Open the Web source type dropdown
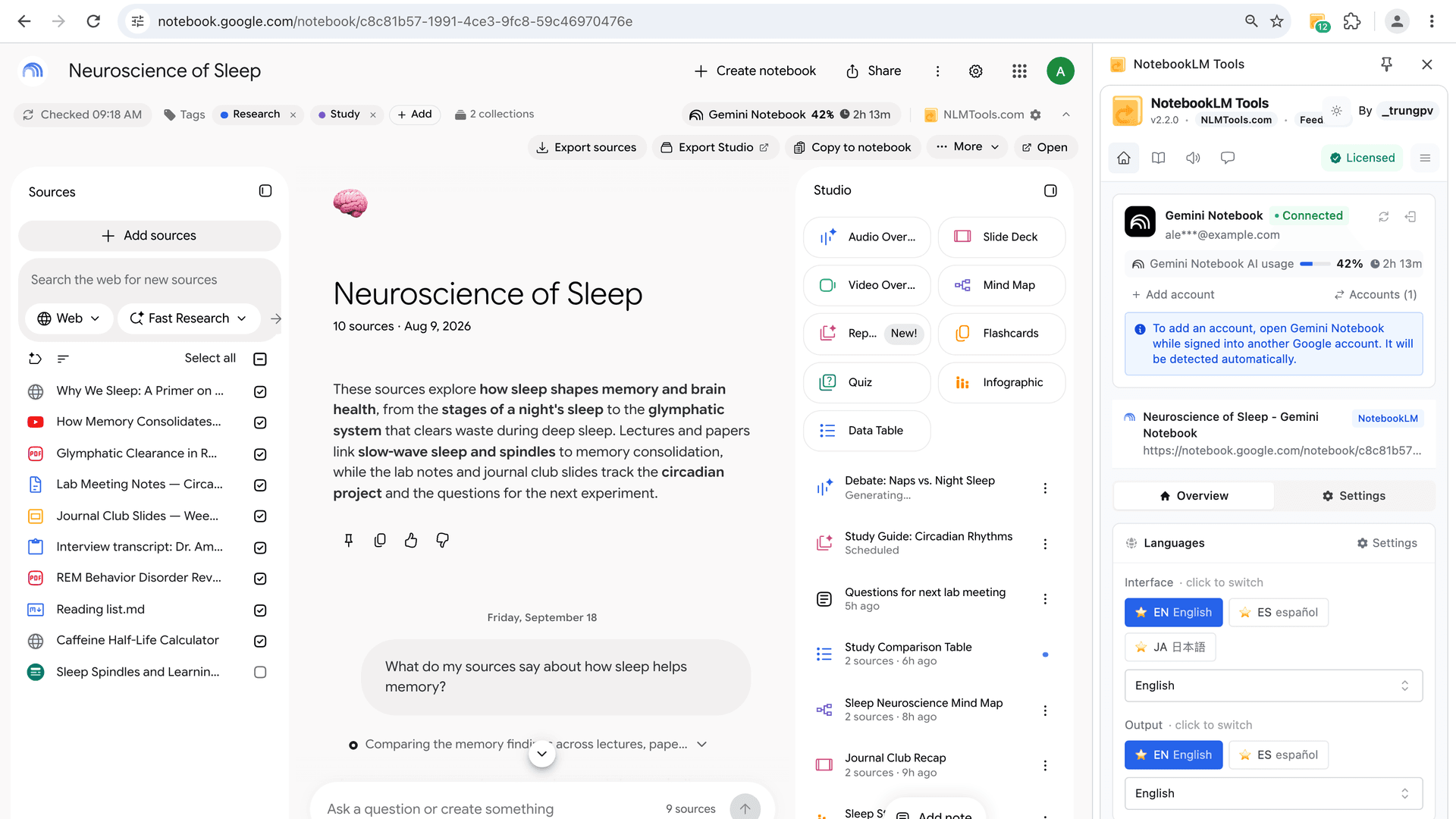1456x819 pixels. pyautogui.click(x=69, y=318)
